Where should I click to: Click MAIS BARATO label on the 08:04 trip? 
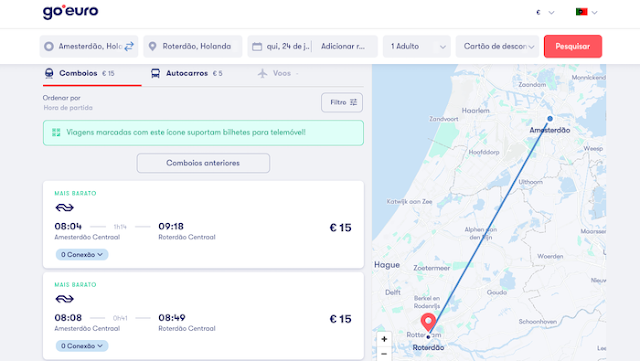pos(76,194)
